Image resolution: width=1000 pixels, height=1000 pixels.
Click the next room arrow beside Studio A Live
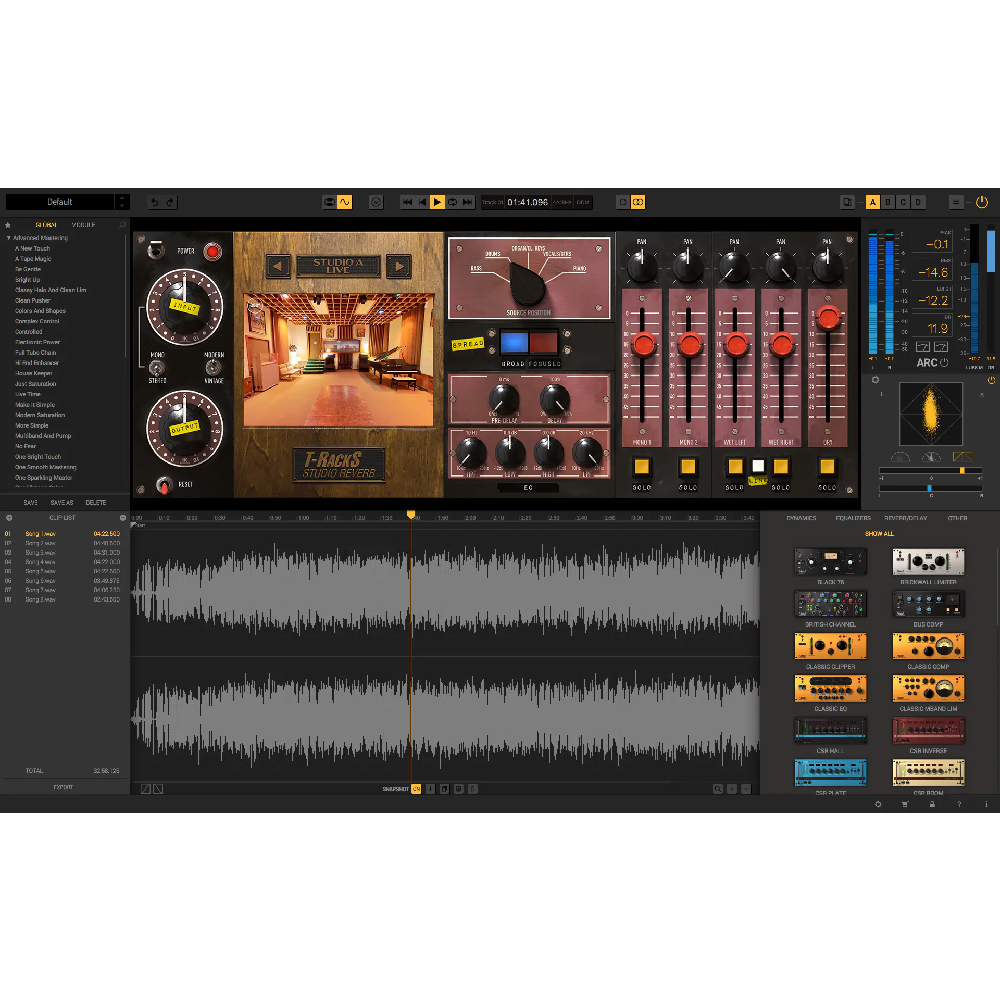click(x=400, y=266)
